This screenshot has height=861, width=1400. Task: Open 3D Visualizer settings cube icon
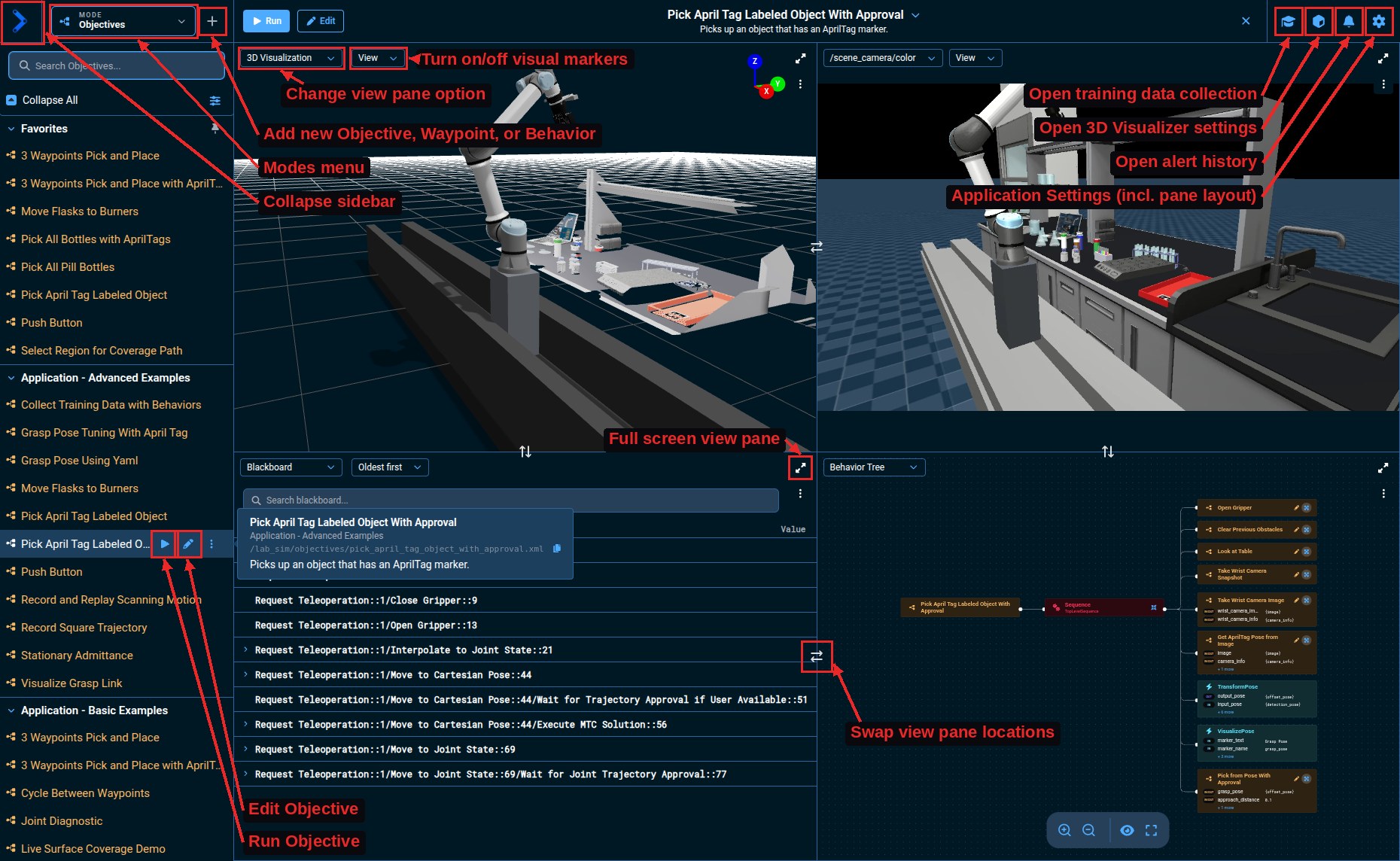(x=1319, y=22)
